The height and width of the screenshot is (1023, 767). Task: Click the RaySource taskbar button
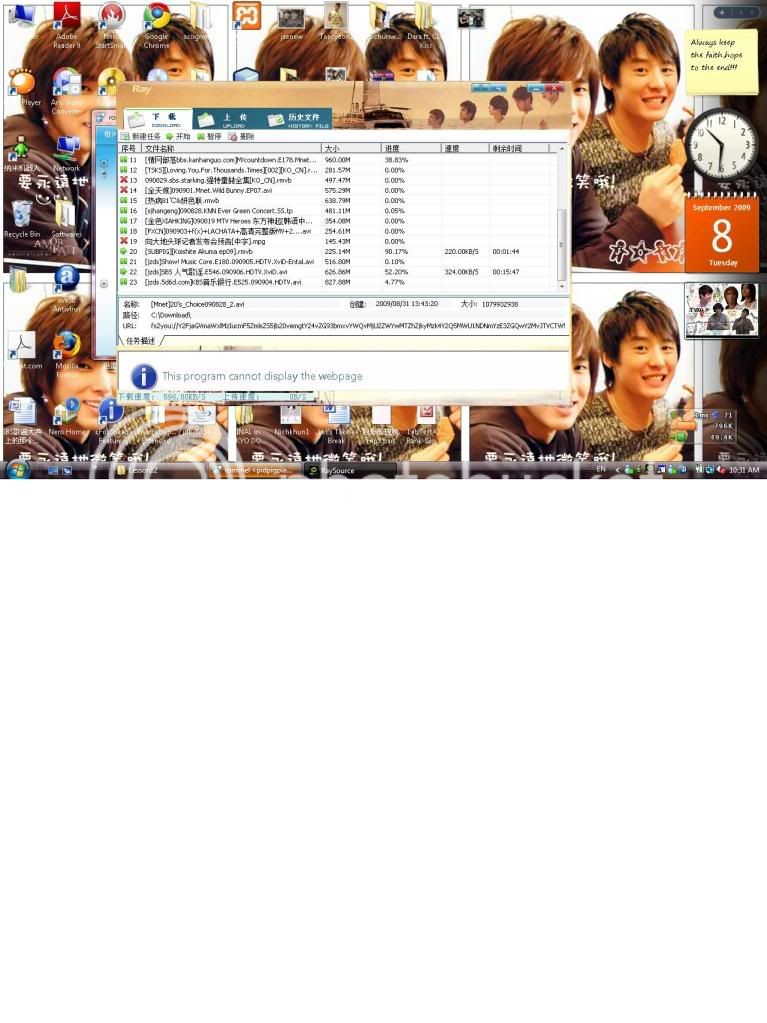click(351, 470)
